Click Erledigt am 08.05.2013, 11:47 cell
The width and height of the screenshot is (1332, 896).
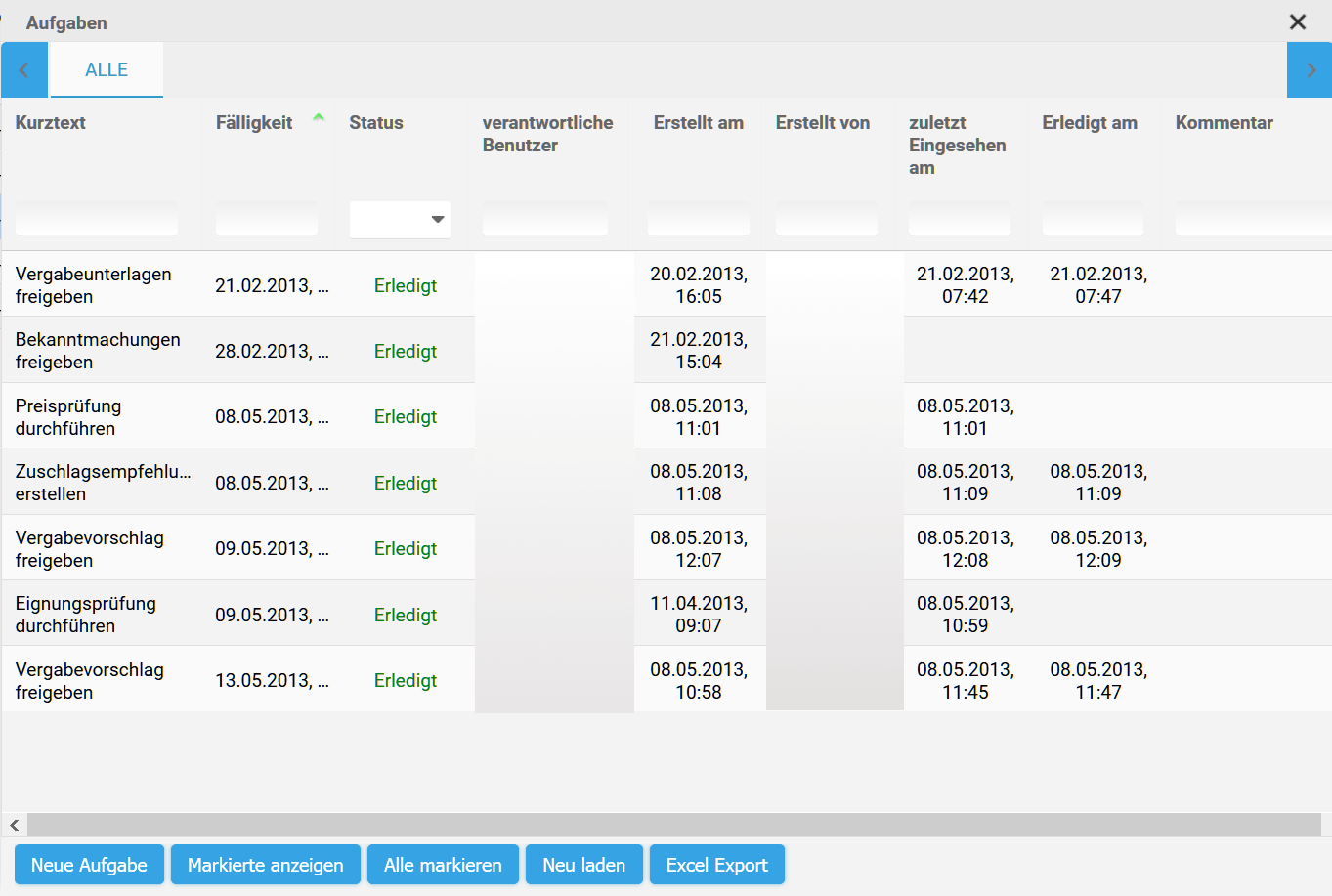coord(1098,680)
